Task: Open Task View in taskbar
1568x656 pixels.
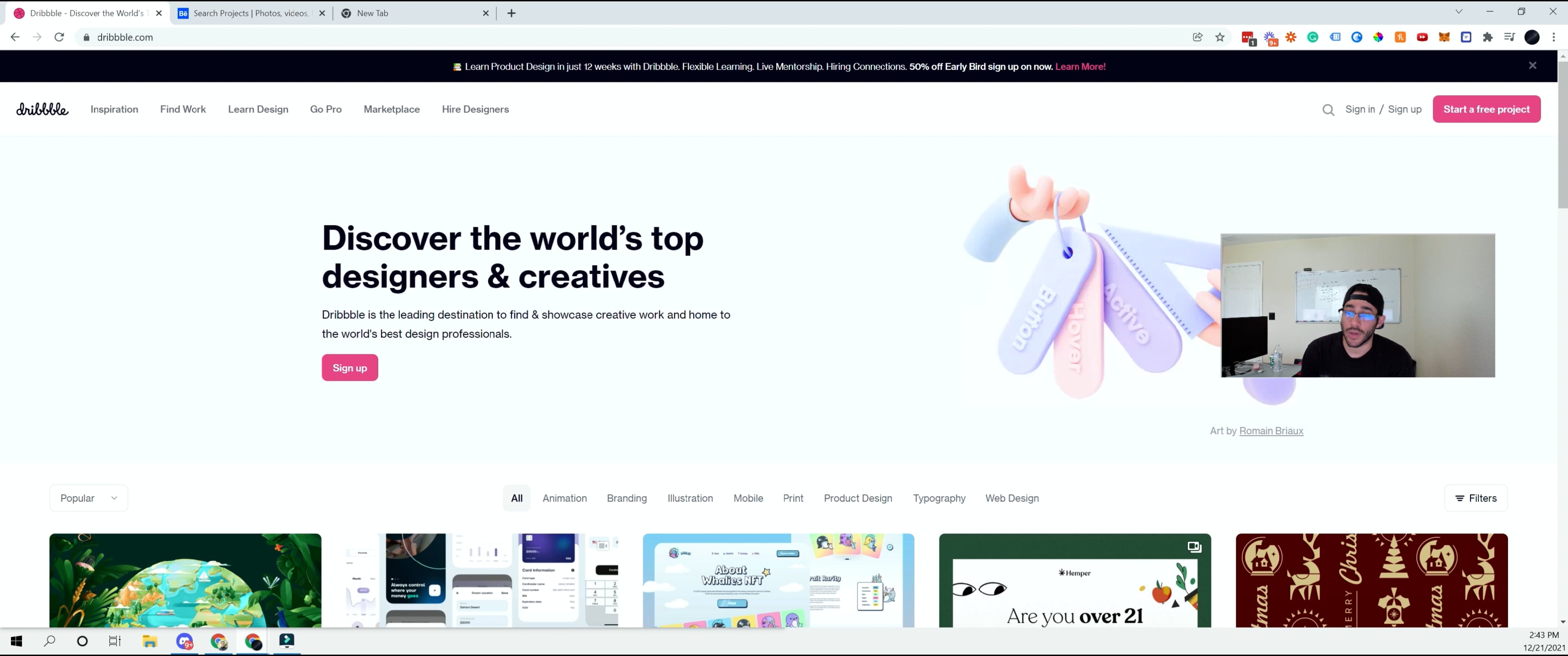Action: click(x=114, y=641)
